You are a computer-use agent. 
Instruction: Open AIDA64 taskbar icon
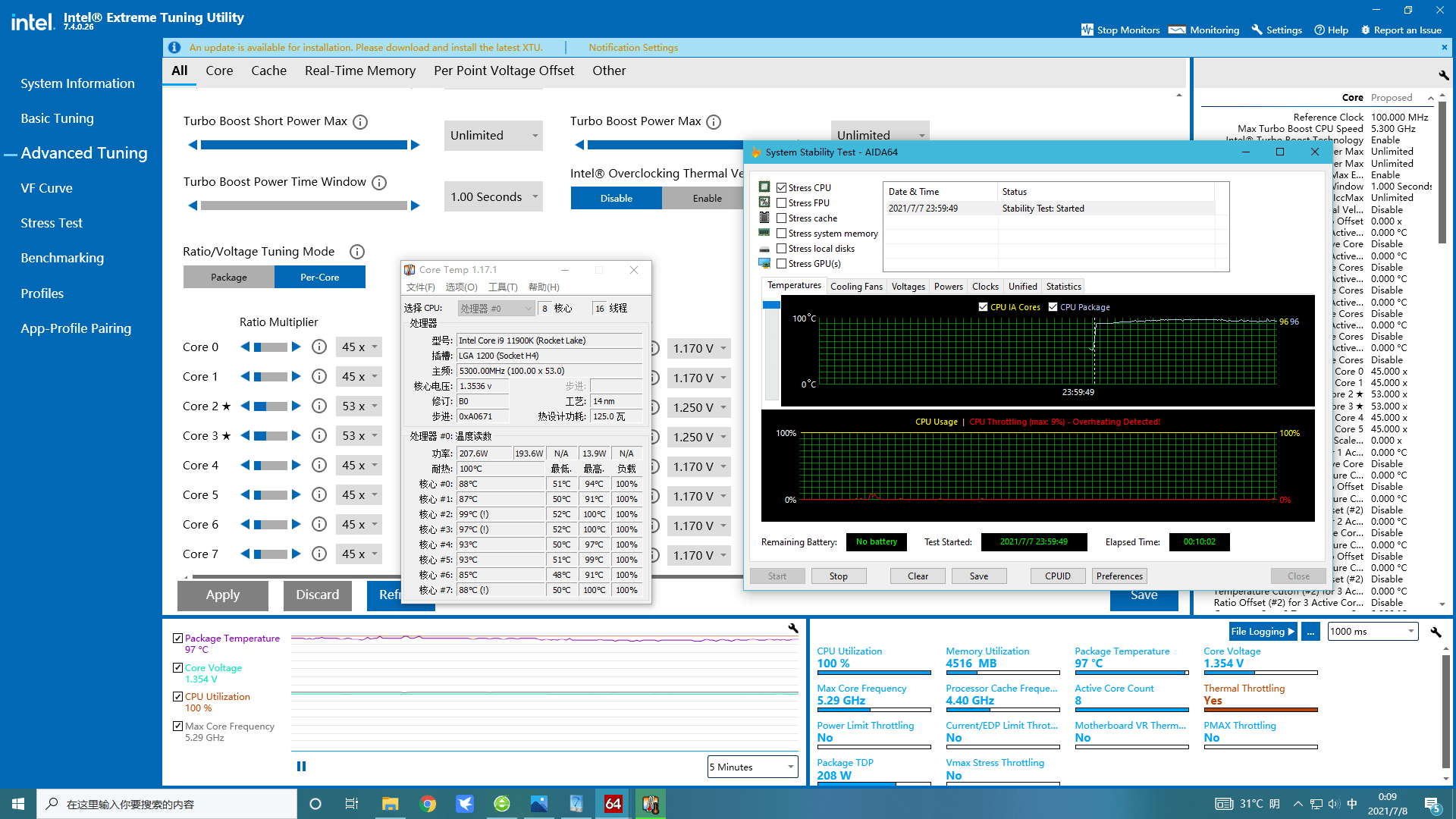[613, 804]
